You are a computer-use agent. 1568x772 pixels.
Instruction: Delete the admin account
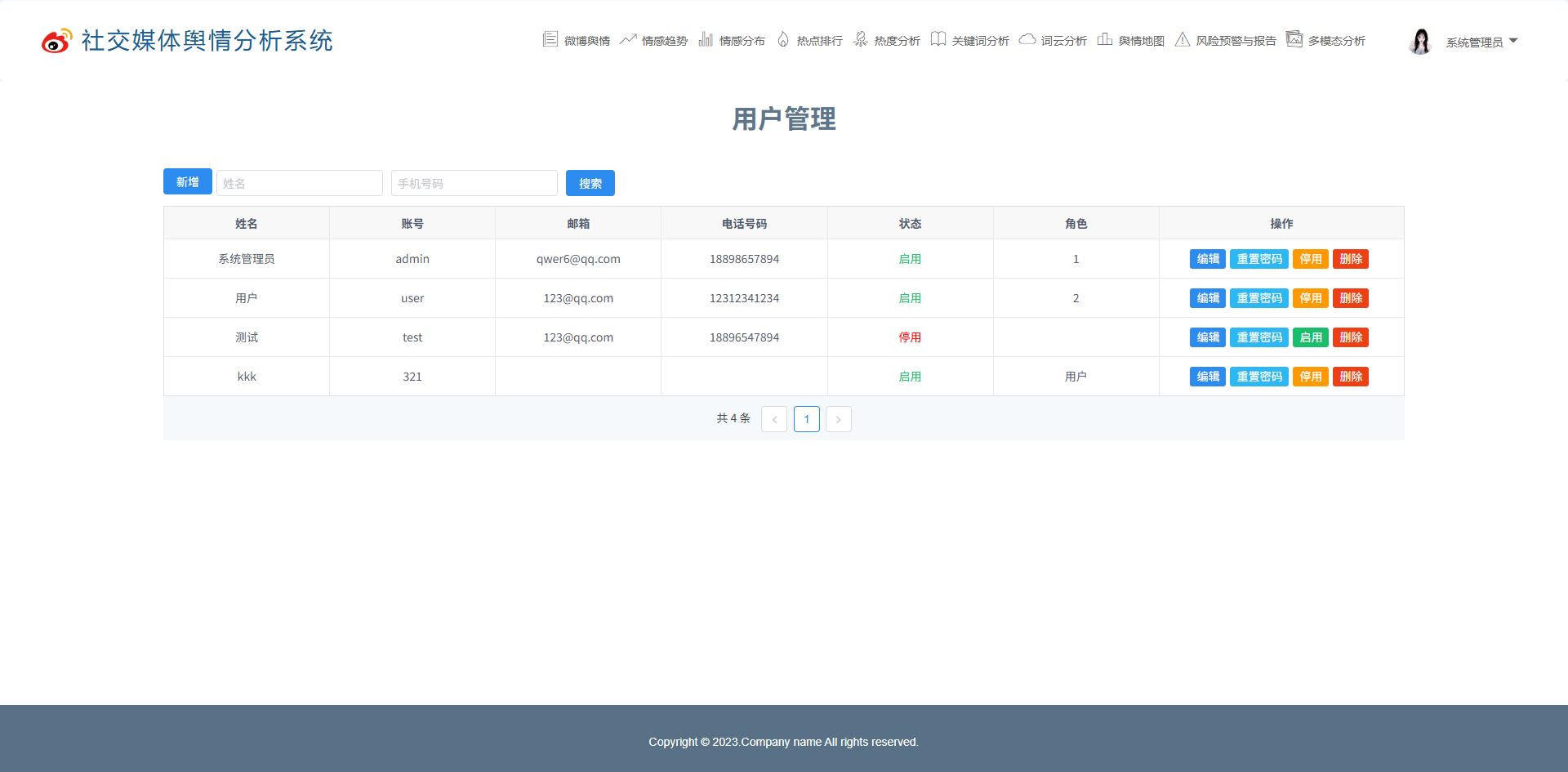(1351, 259)
